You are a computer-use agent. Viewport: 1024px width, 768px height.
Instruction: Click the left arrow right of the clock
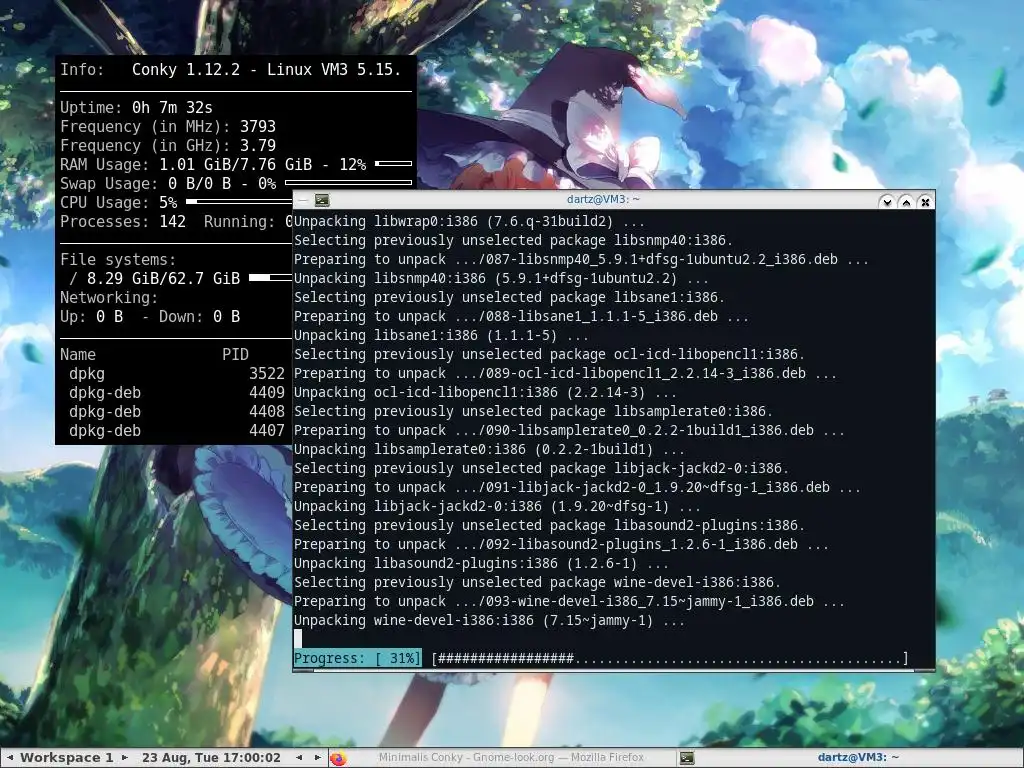299,758
